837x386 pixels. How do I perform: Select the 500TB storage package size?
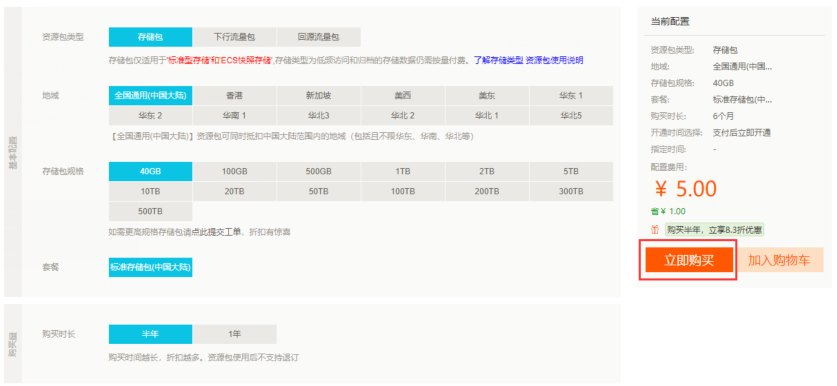coord(151,211)
